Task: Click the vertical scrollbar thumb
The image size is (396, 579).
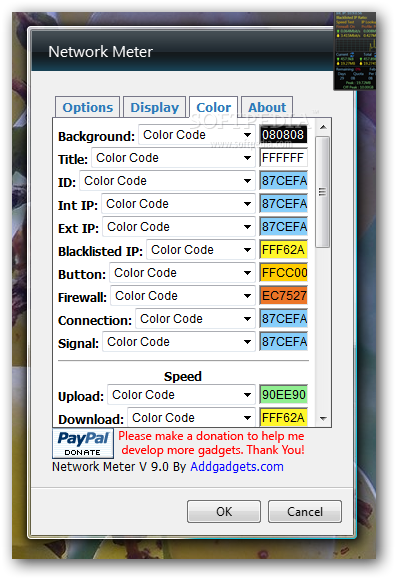Action: click(323, 192)
